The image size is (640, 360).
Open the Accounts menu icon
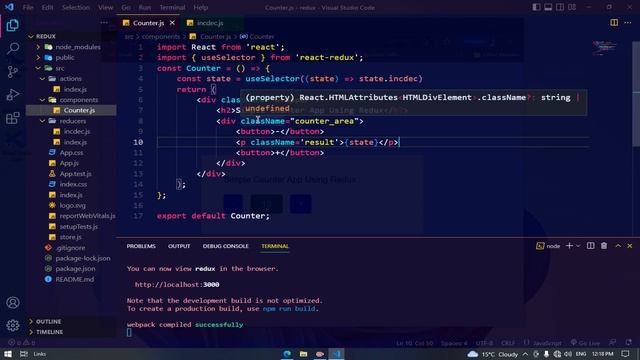(x=13, y=302)
